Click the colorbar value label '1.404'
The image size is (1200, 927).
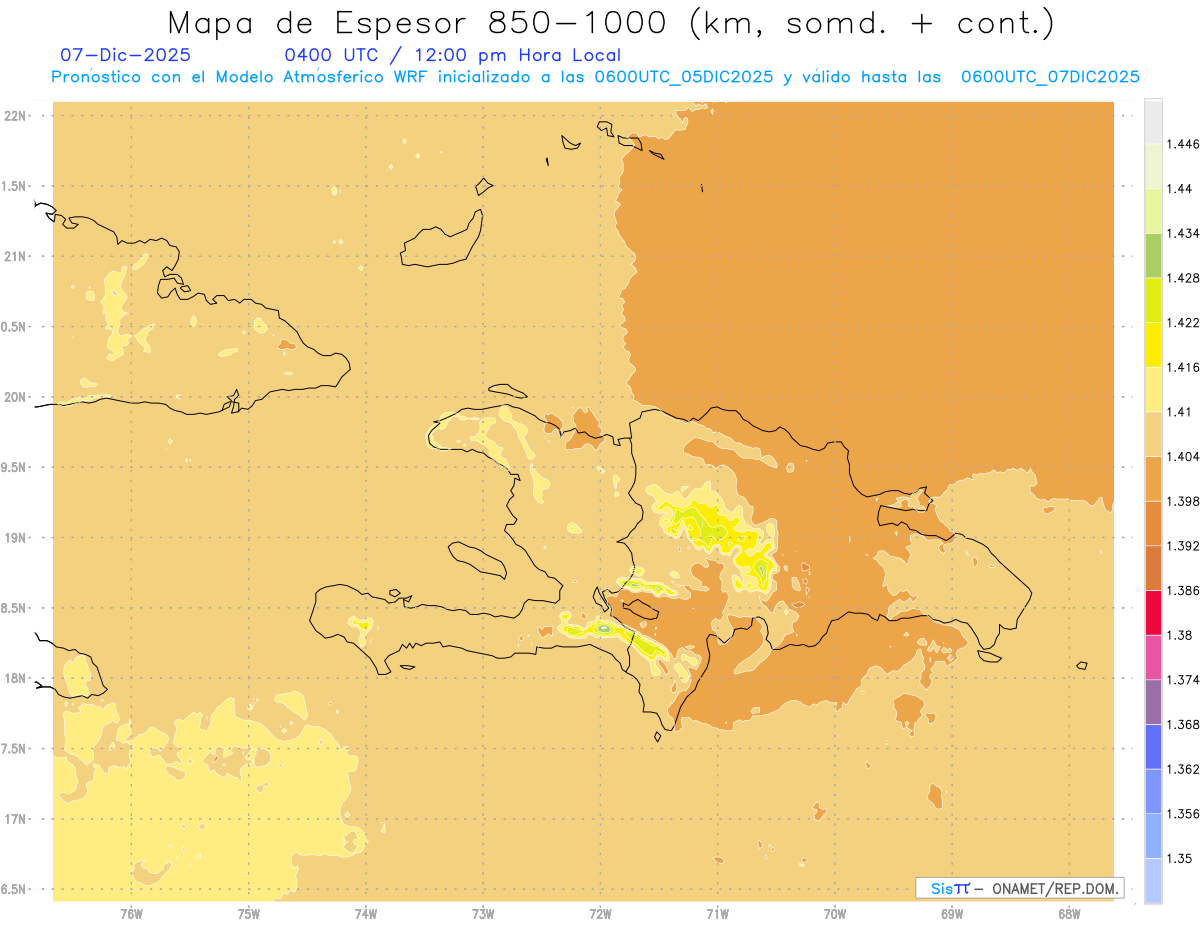pos(1184,456)
